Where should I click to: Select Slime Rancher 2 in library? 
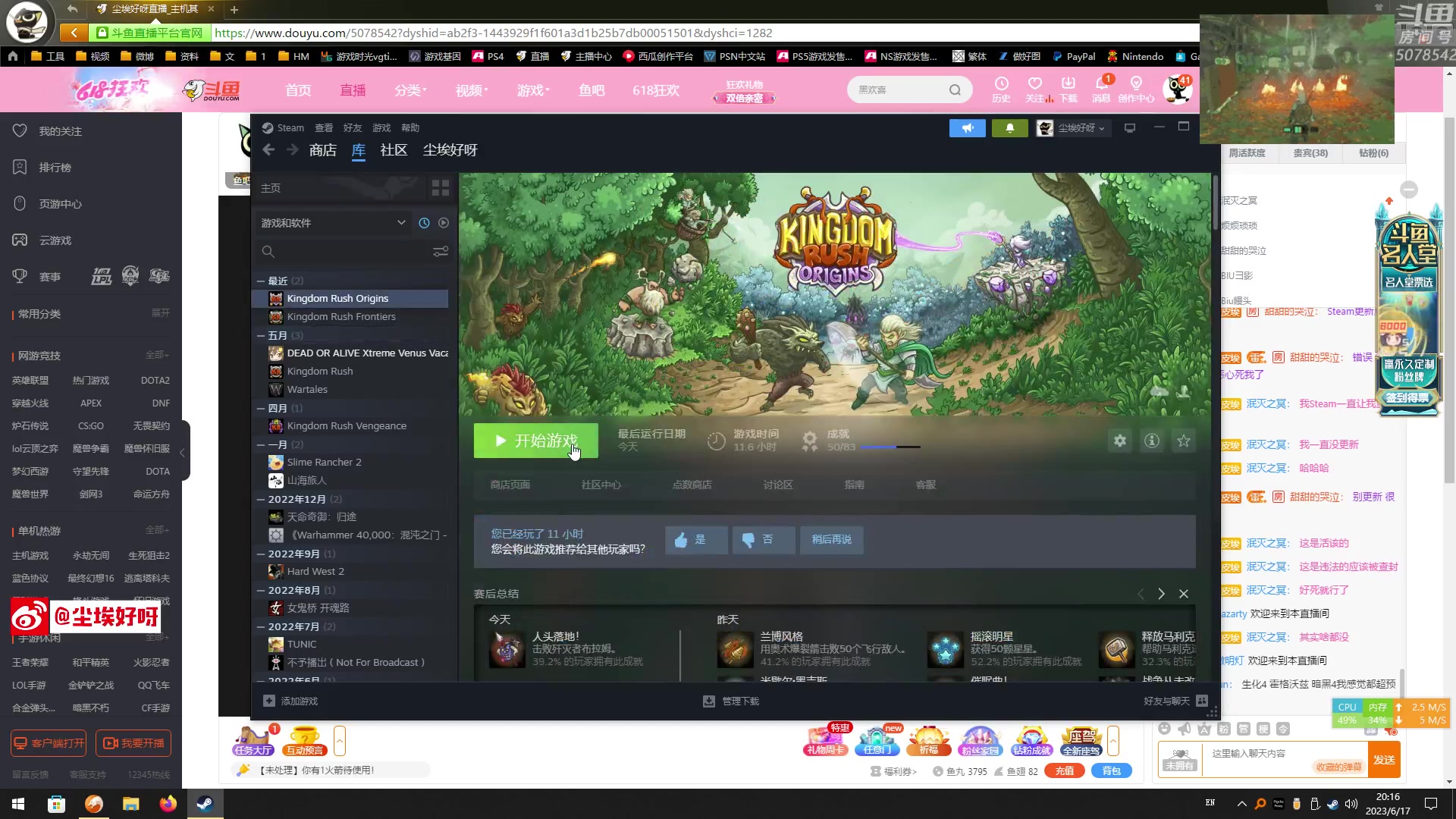[350, 463]
